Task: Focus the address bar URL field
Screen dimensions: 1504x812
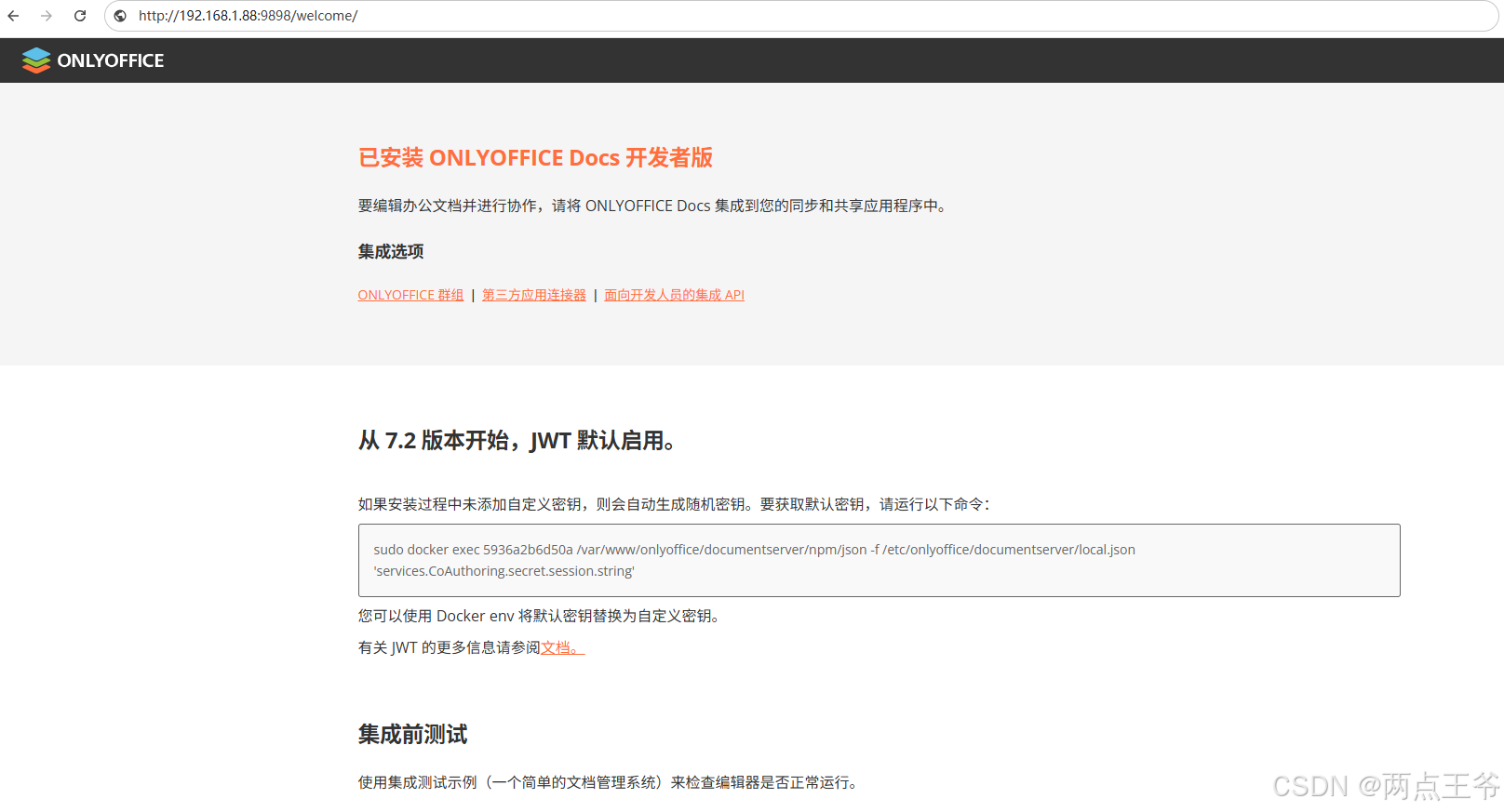Action: tap(800, 16)
